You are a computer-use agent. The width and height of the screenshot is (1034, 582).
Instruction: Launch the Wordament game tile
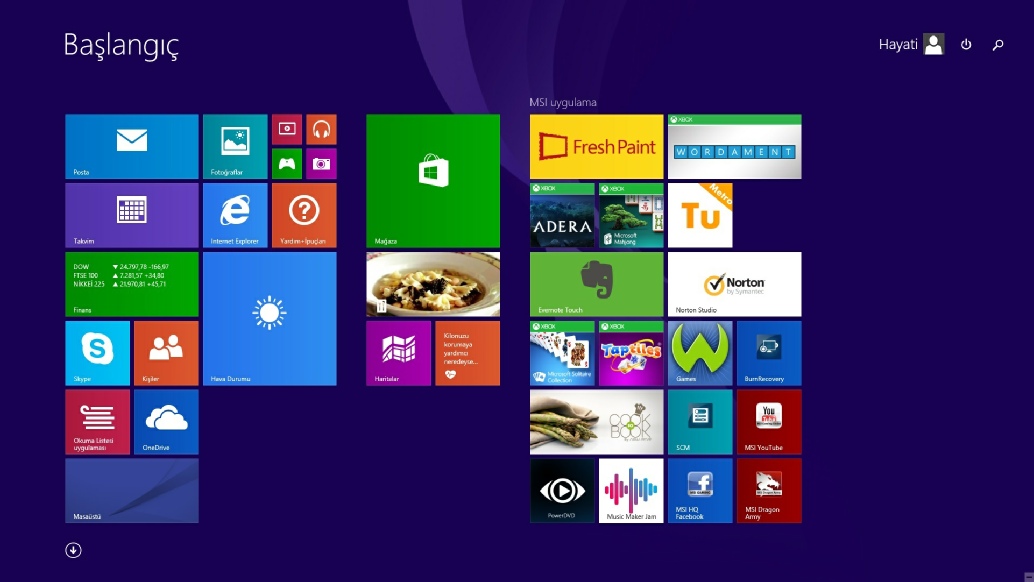pos(735,146)
